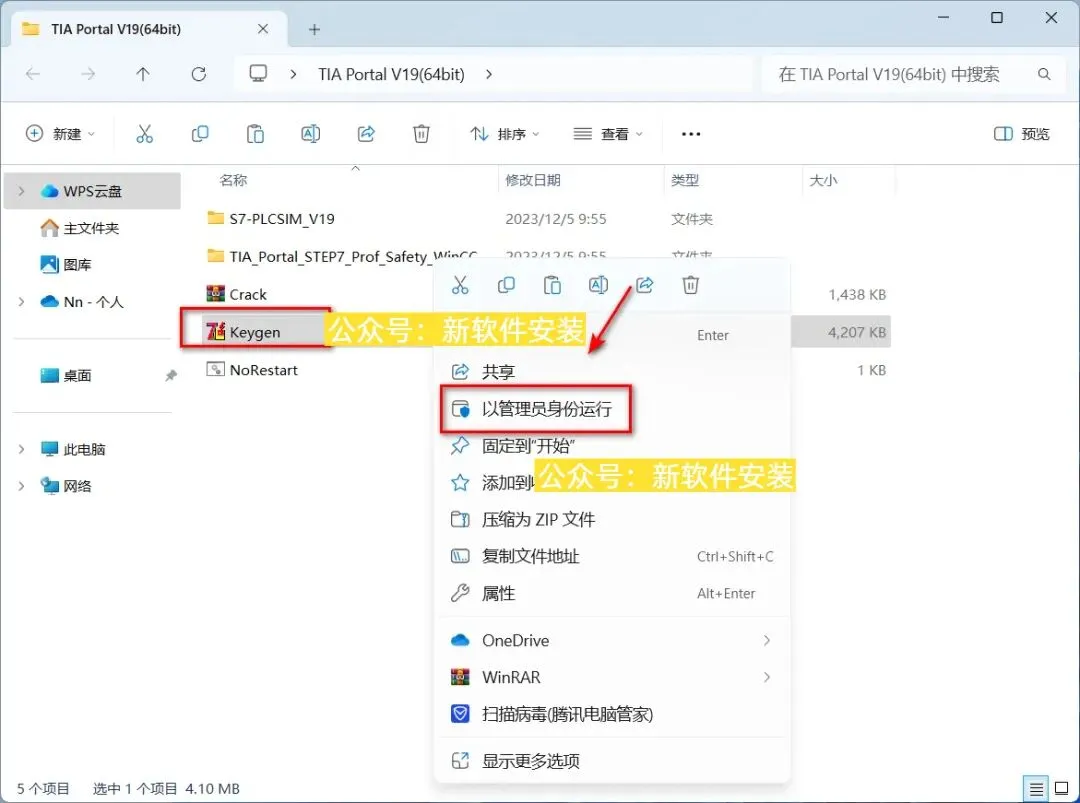Click Share icon in context menu top row
Image resolution: width=1080 pixels, height=803 pixels.
645,285
